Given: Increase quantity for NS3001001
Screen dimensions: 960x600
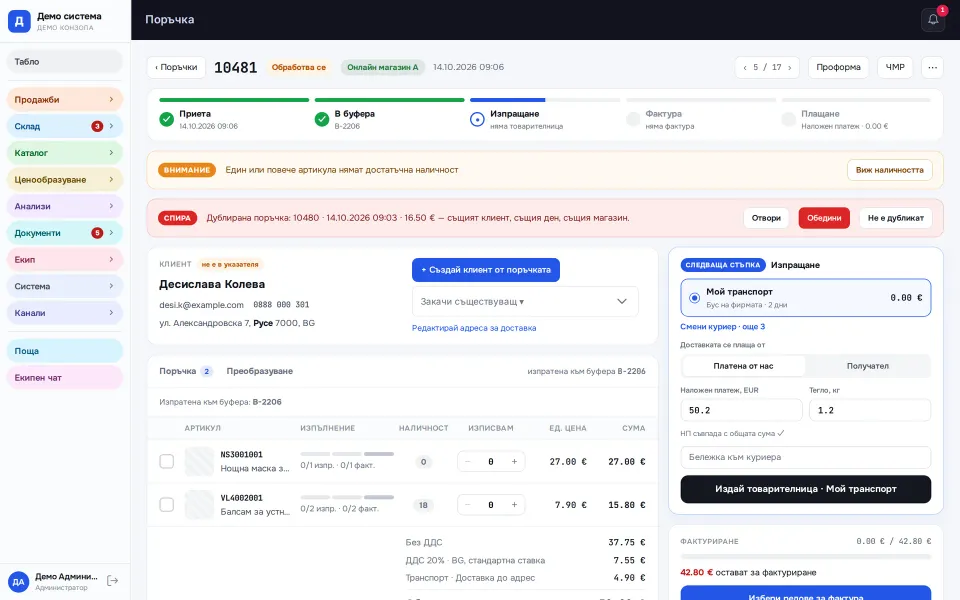Looking at the screenshot, I should tap(514, 462).
